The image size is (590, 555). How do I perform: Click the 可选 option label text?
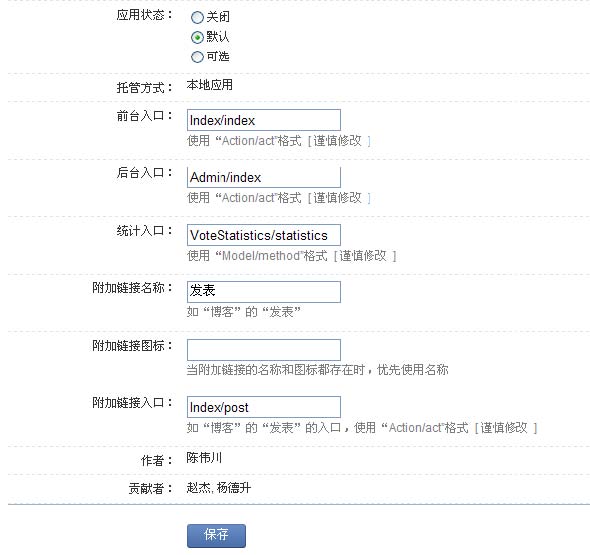(x=218, y=56)
